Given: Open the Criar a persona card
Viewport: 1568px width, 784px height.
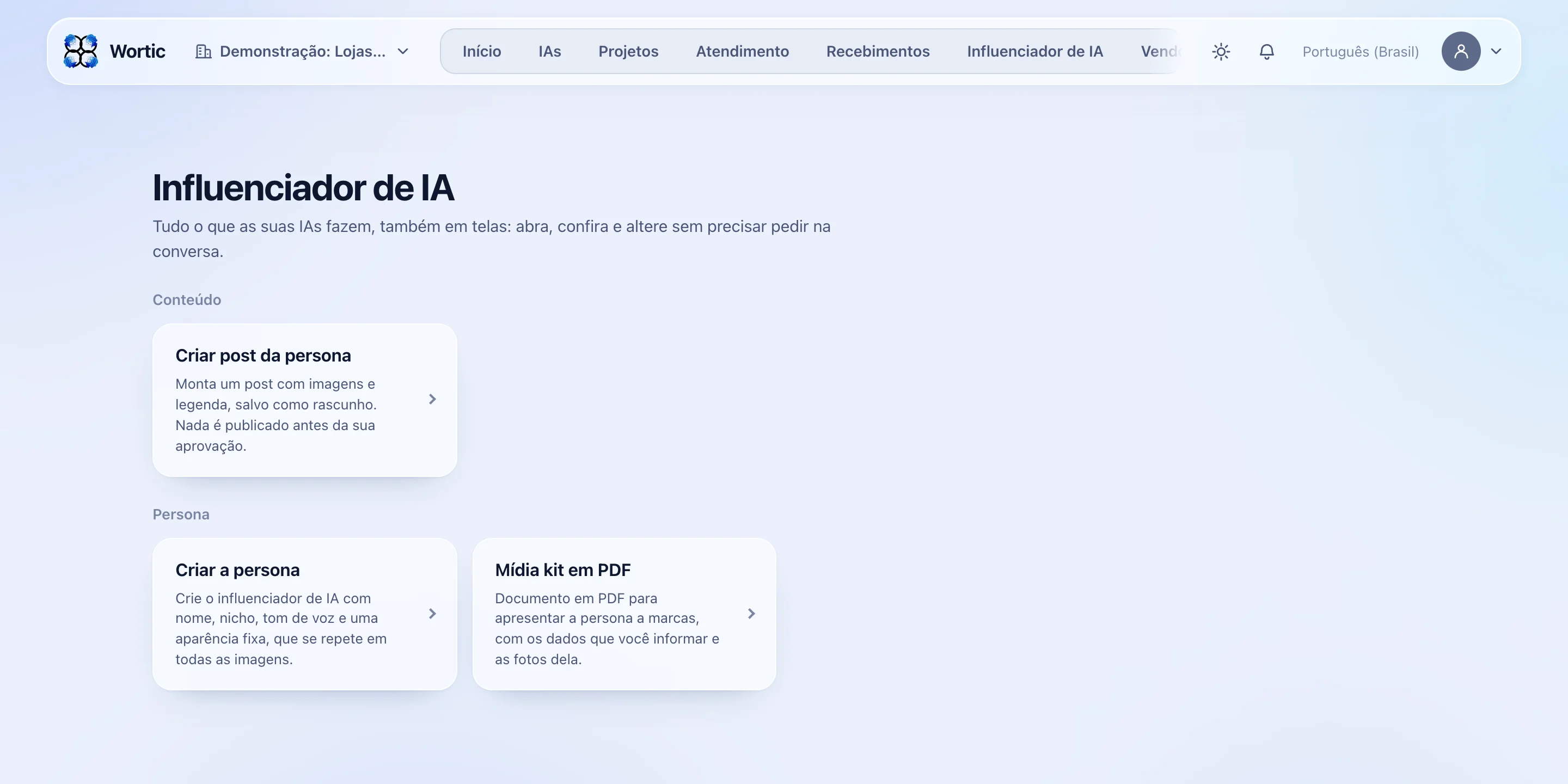Looking at the screenshot, I should (x=304, y=614).
